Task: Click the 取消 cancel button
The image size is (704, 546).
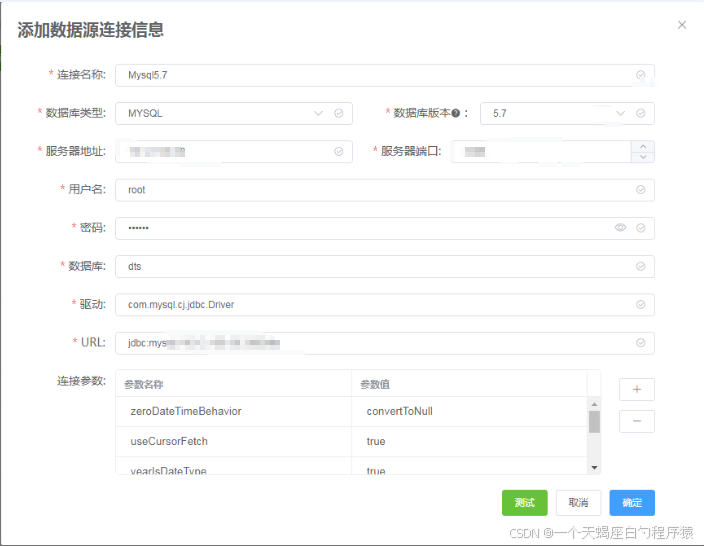Action: [578, 502]
